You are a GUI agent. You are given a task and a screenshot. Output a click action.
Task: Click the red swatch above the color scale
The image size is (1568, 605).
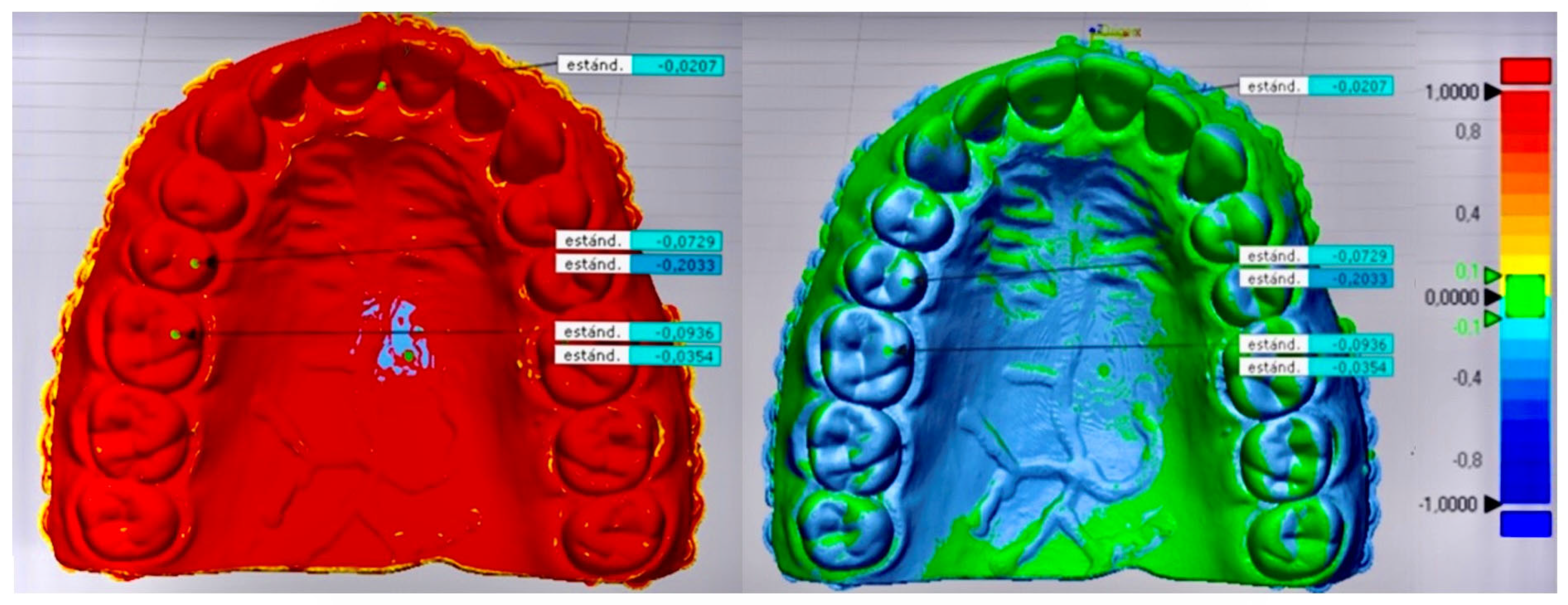click(x=1525, y=70)
